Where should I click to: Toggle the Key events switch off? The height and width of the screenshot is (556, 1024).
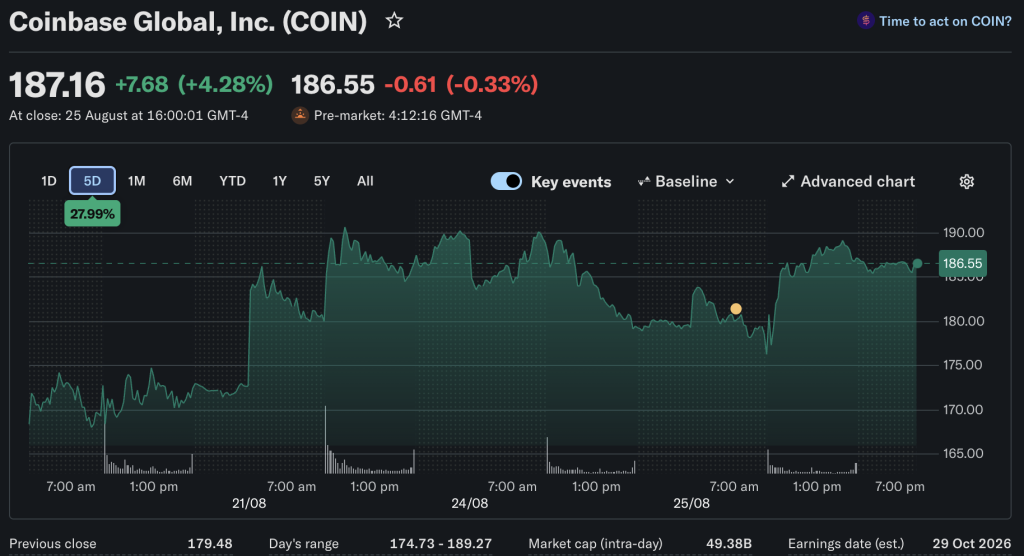pyautogui.click(x=506, y=181)
